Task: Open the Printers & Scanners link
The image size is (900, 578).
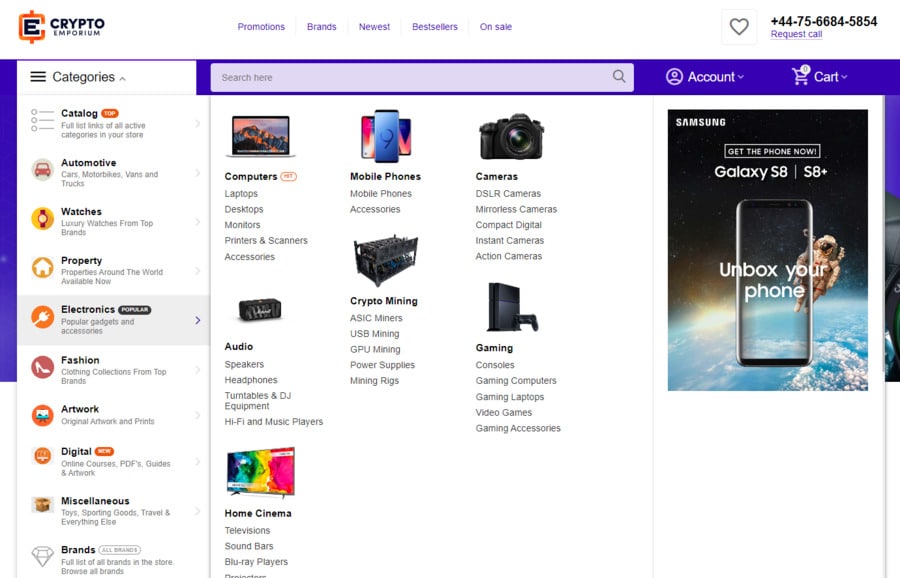Action: pos(266,240)
